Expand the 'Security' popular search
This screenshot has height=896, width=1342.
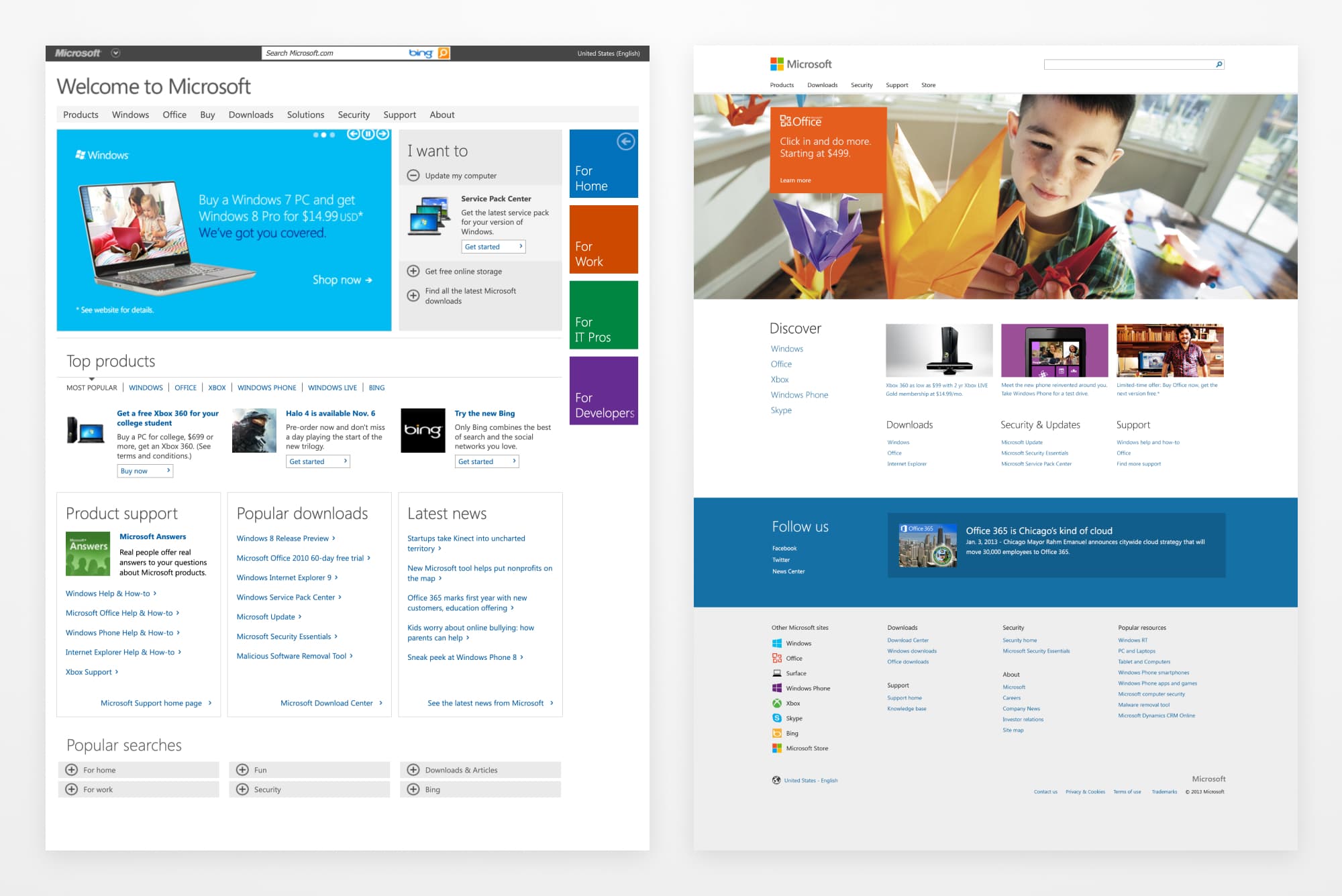(242, 789)
